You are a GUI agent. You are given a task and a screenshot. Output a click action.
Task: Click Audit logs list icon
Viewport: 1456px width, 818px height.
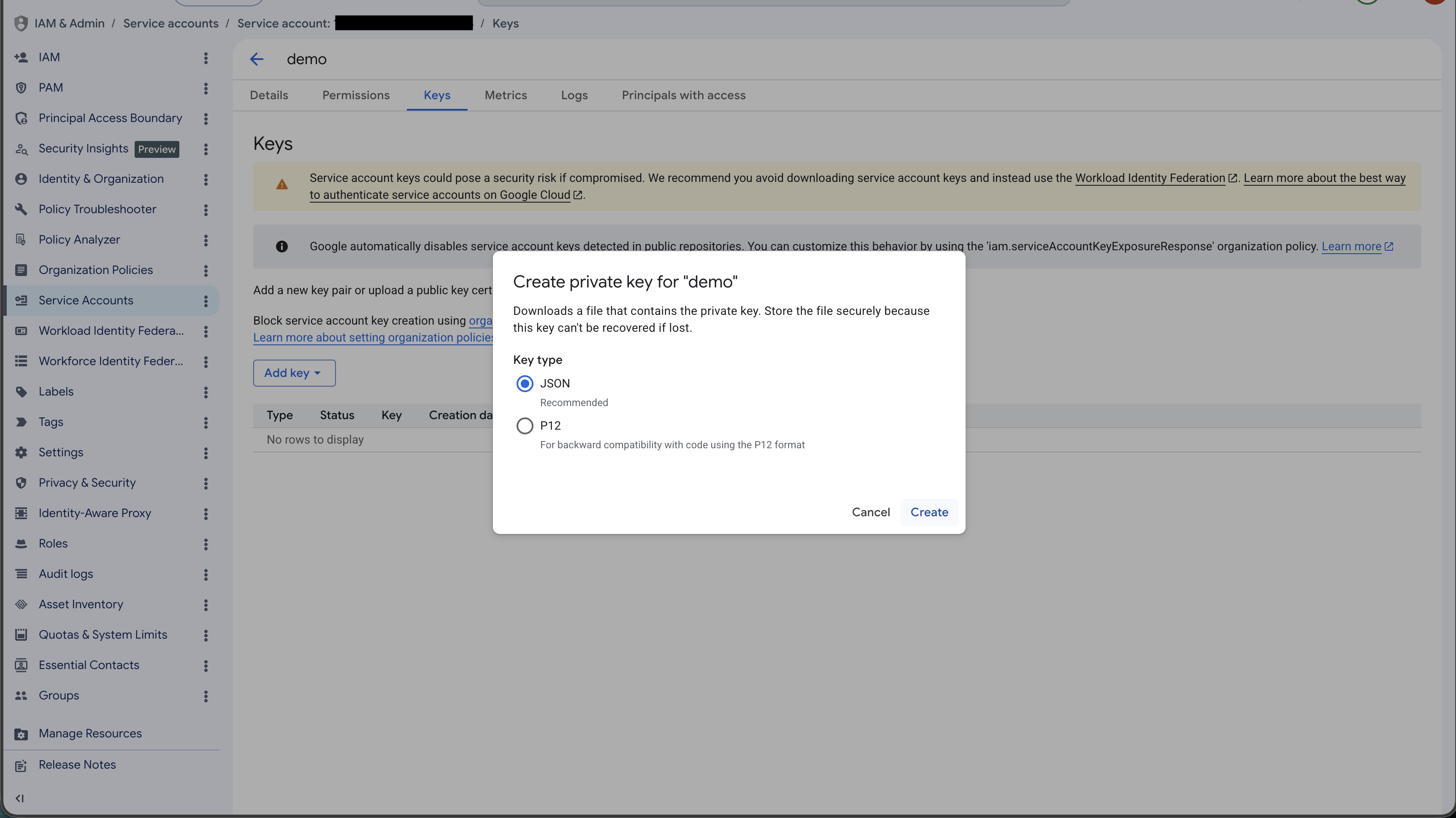tap(21, 574)
